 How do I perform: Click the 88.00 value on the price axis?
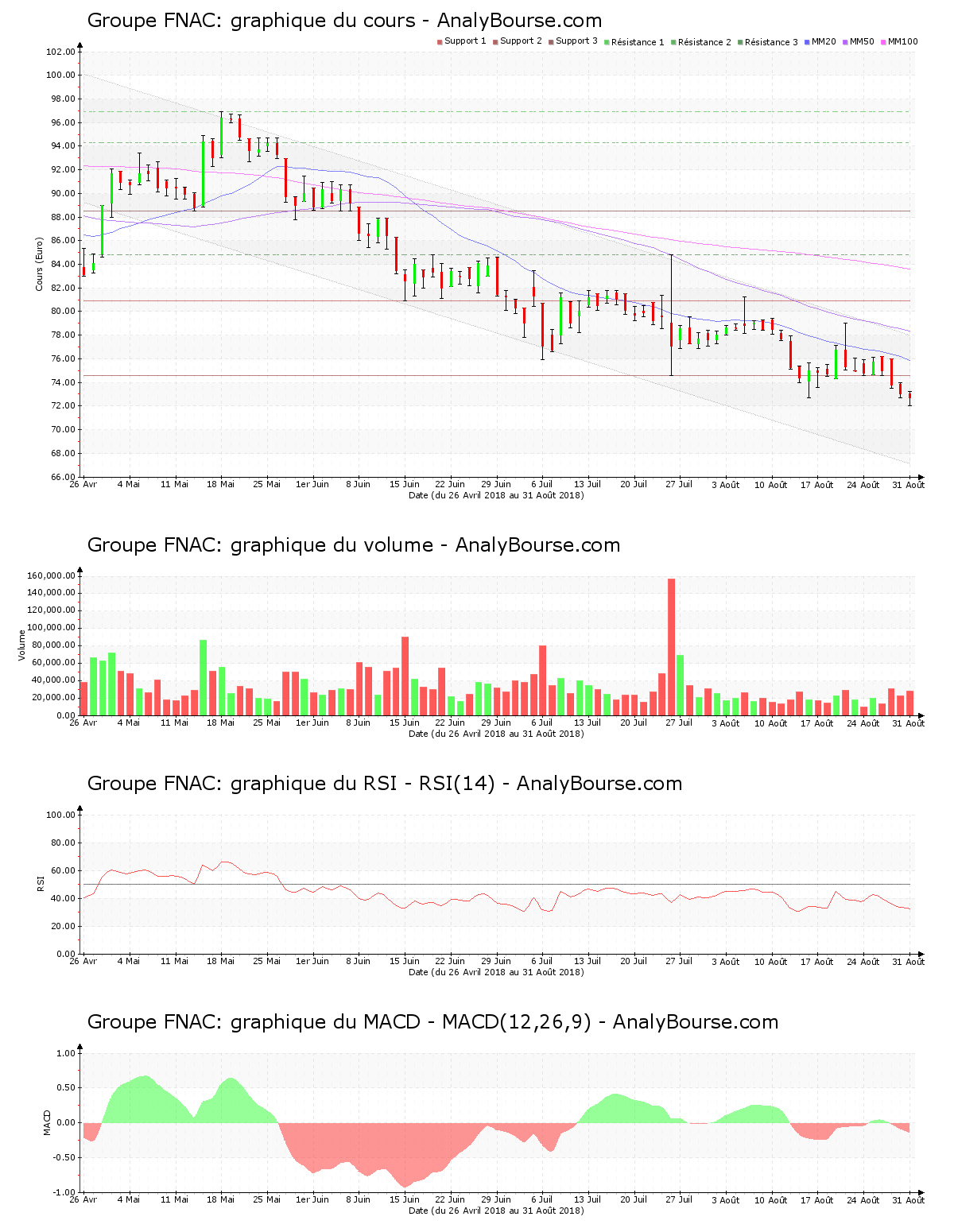click(x=63, y=217)
